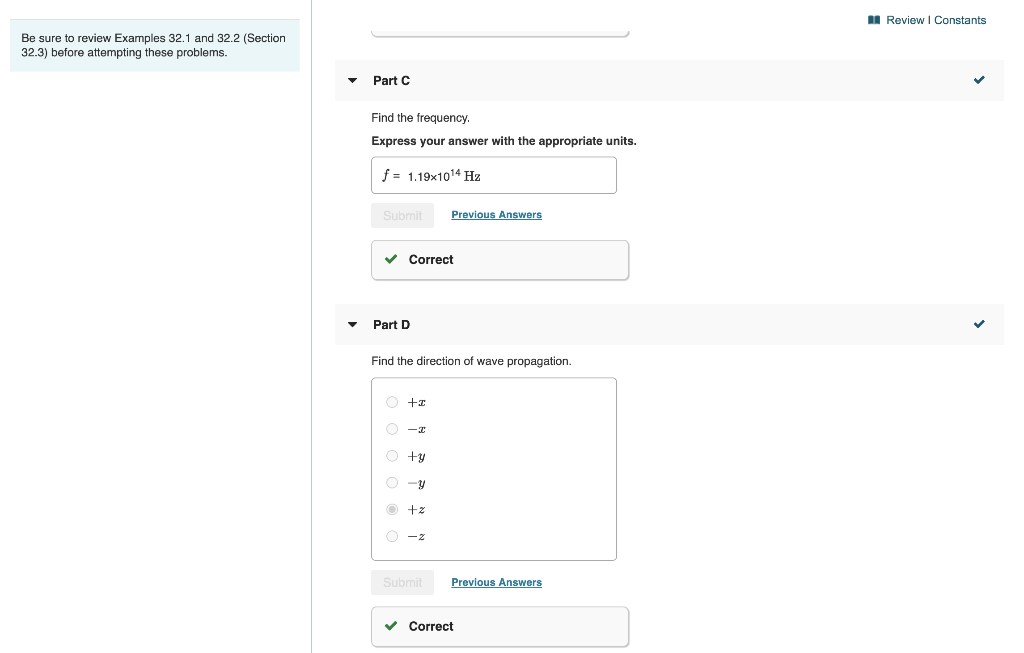The width and height of the screenshot is (1024, 653).
Task: Choose the -z propagation direction
Action: (x=392, y=536)
